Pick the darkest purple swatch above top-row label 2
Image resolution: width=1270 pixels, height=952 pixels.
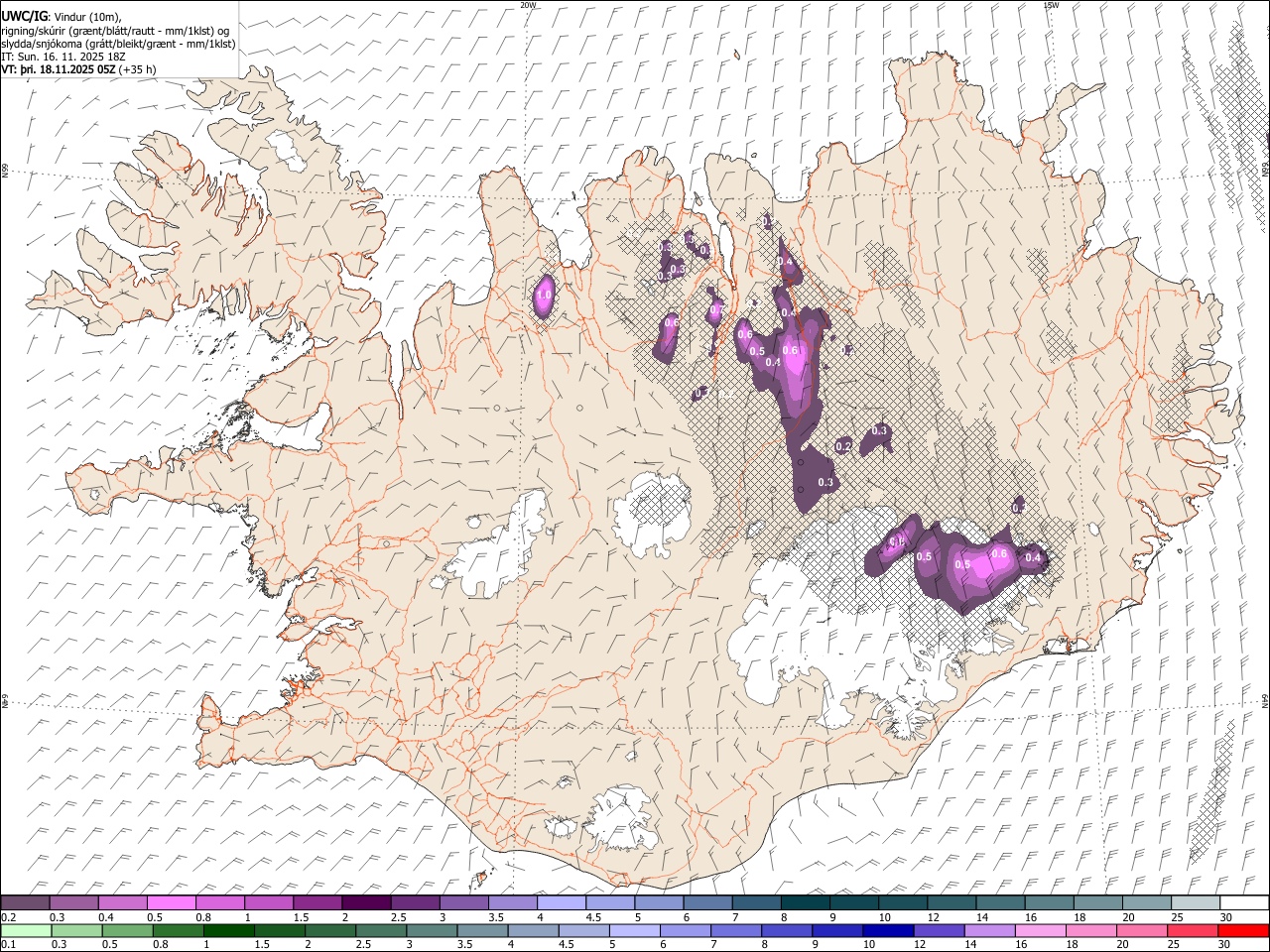pyautogui.click(x=366, y=902)
